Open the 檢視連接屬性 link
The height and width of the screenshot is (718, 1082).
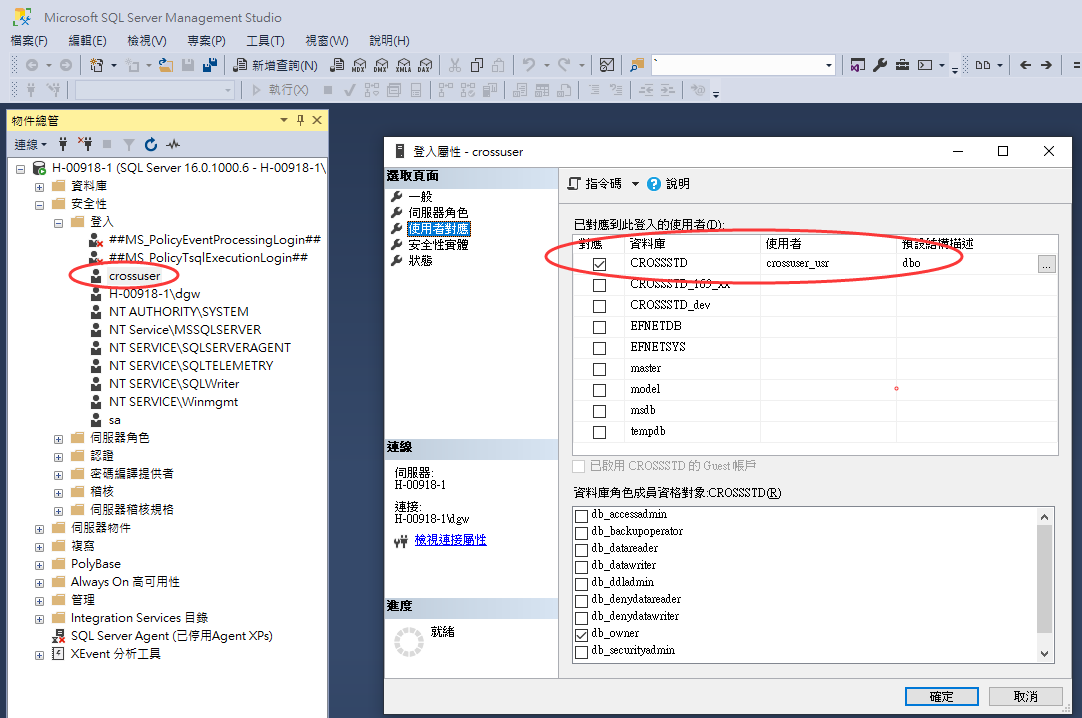coord(450,540)
